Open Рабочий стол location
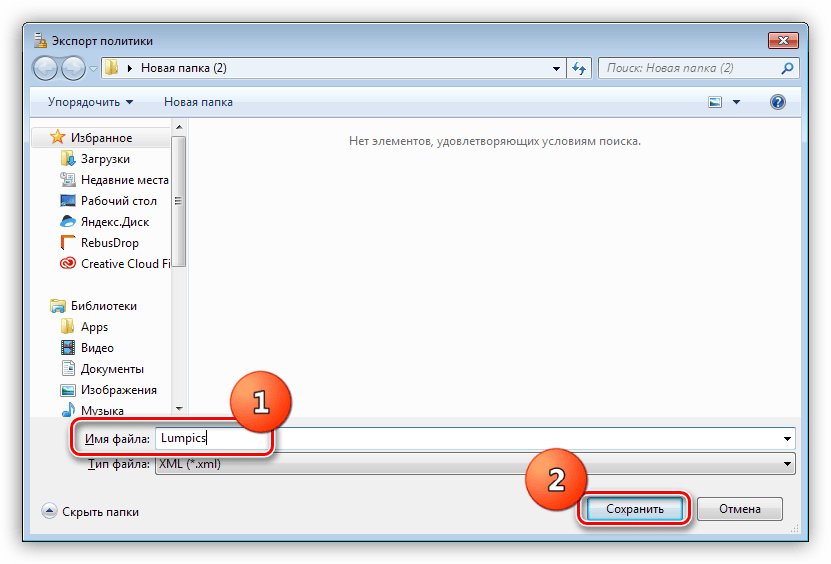831x564 pixels. pos(118,201)
